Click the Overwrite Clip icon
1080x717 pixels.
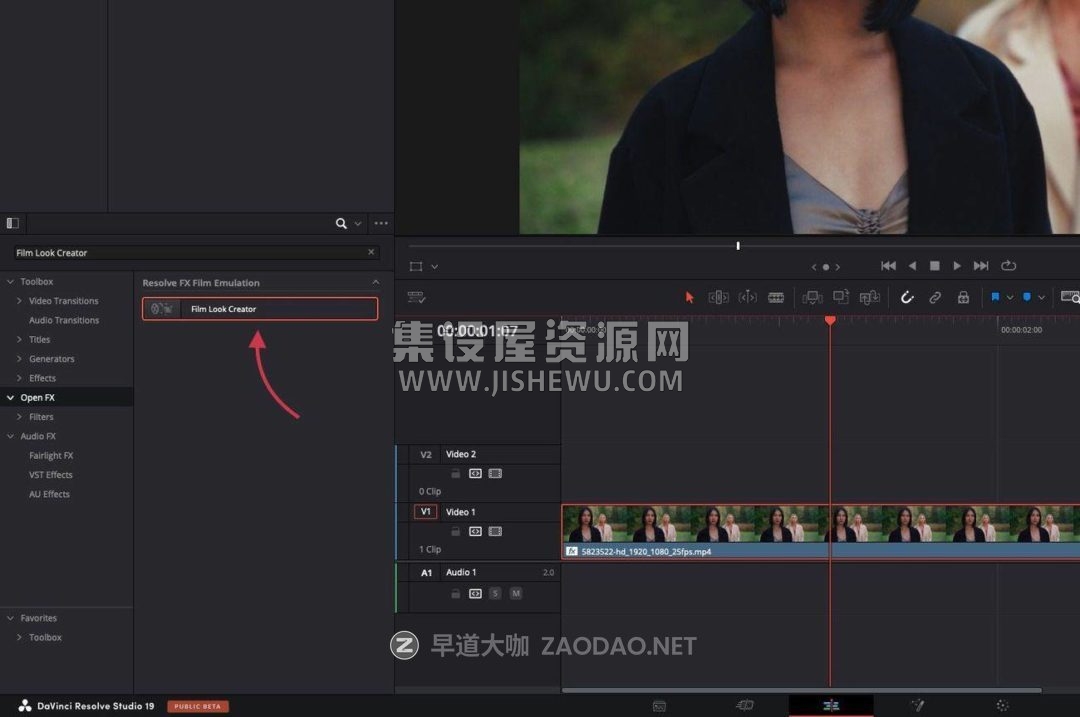[841, 297]
